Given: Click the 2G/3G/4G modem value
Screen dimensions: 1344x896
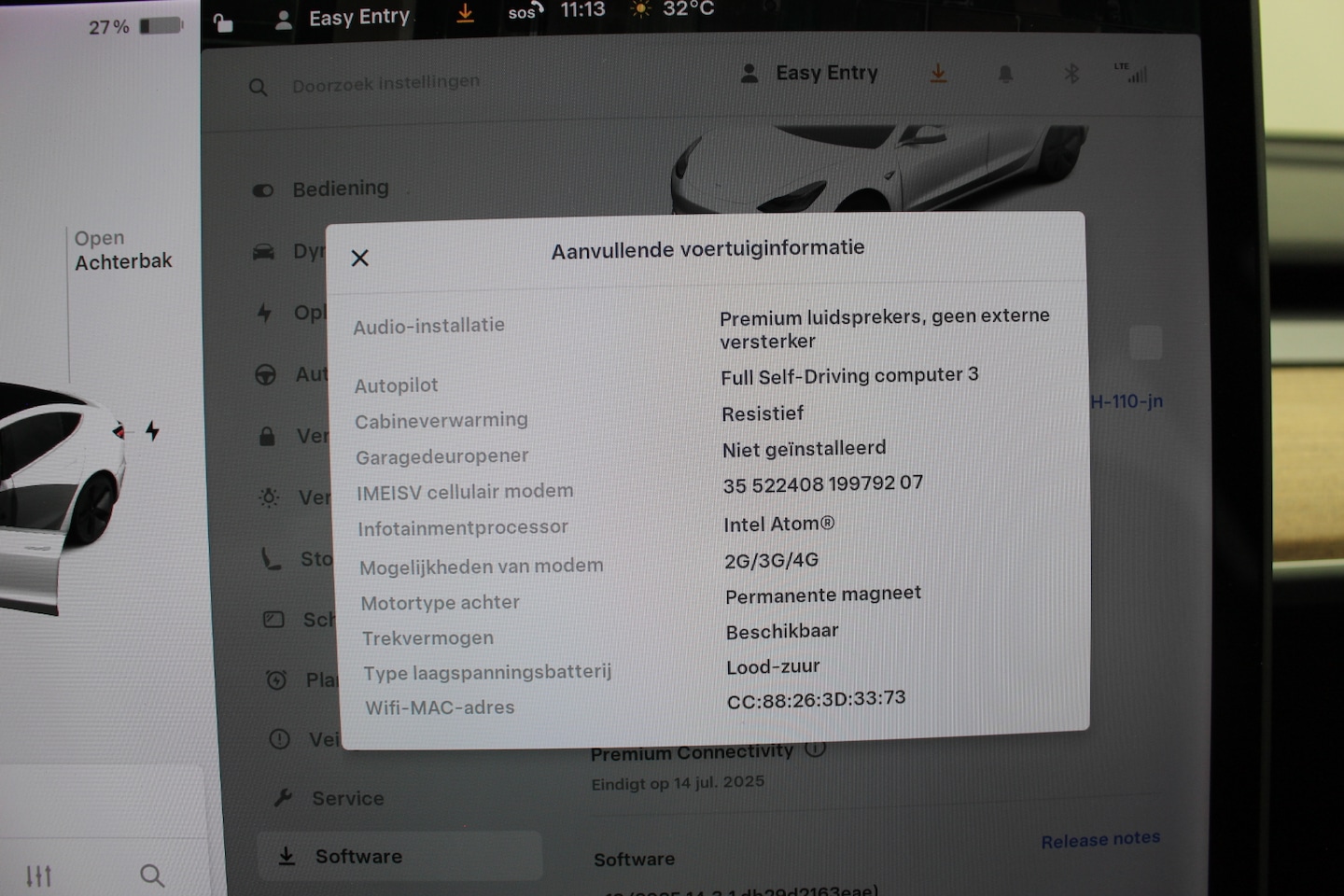Looking at the screenshot, I should [772, 560].
